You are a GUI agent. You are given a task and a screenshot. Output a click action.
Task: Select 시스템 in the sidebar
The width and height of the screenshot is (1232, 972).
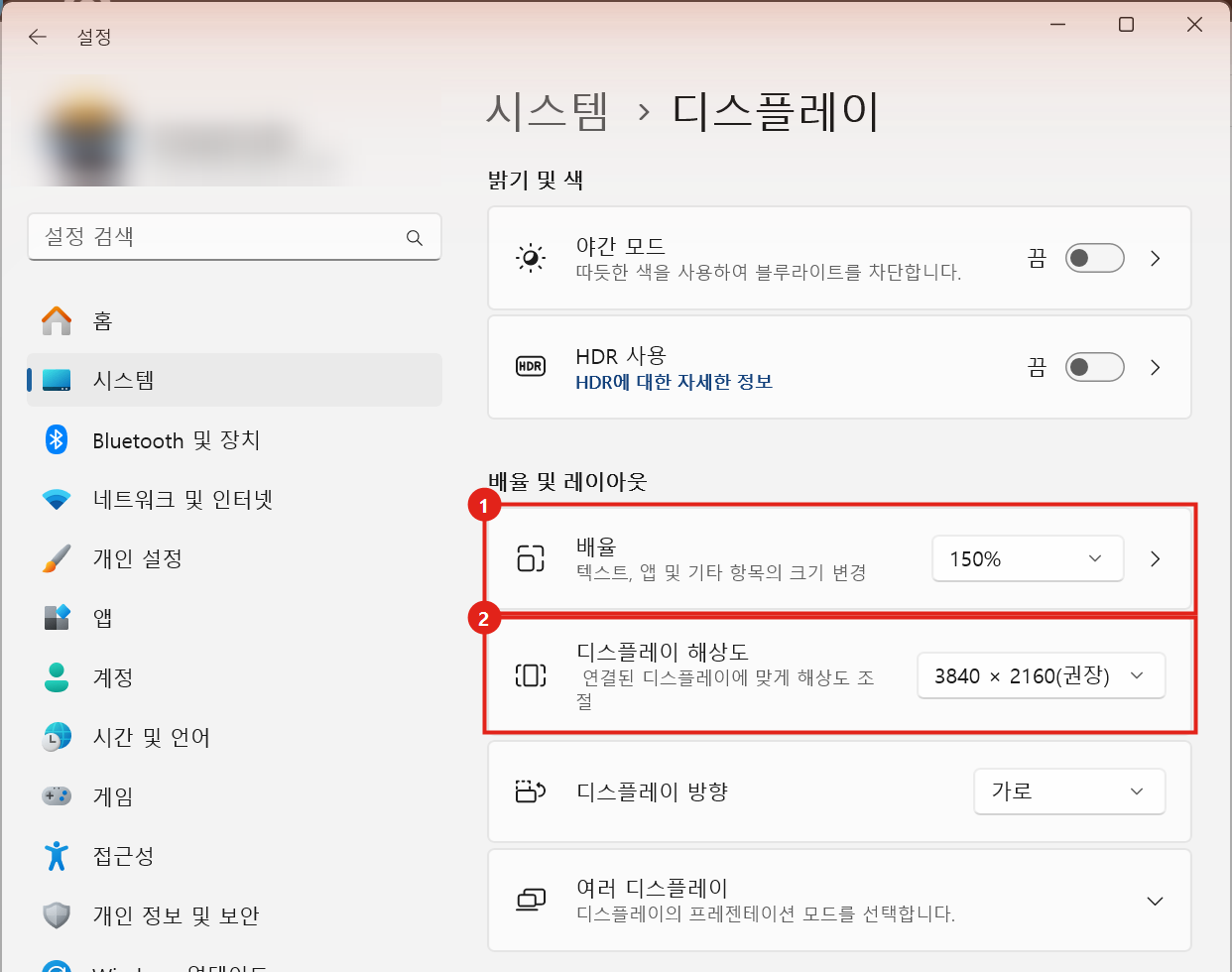click(x=234, y=380)
